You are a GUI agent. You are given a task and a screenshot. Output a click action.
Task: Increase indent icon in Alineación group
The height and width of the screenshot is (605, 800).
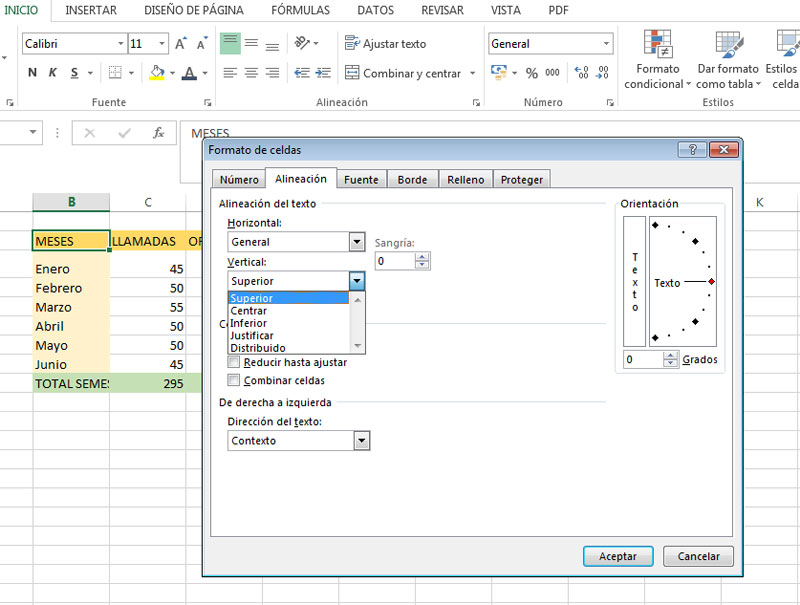[x=323, y=73]
